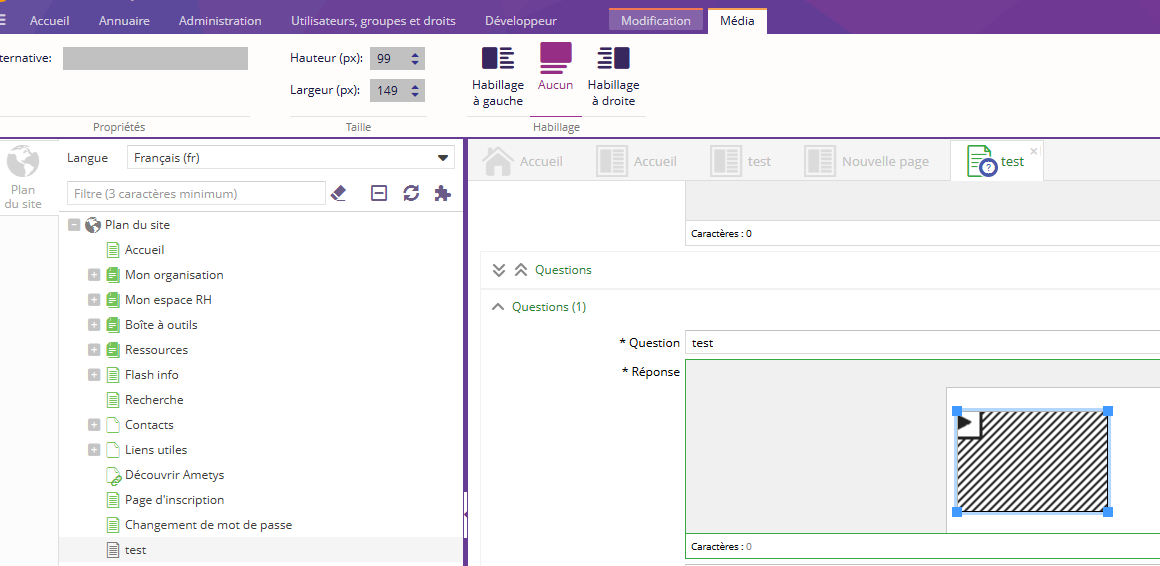Click the puzzle piece plugin icon

click(442, 193)
